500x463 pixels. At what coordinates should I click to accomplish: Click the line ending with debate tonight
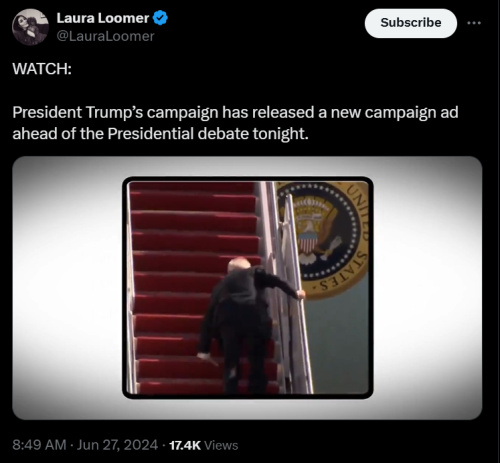(160, 134)
